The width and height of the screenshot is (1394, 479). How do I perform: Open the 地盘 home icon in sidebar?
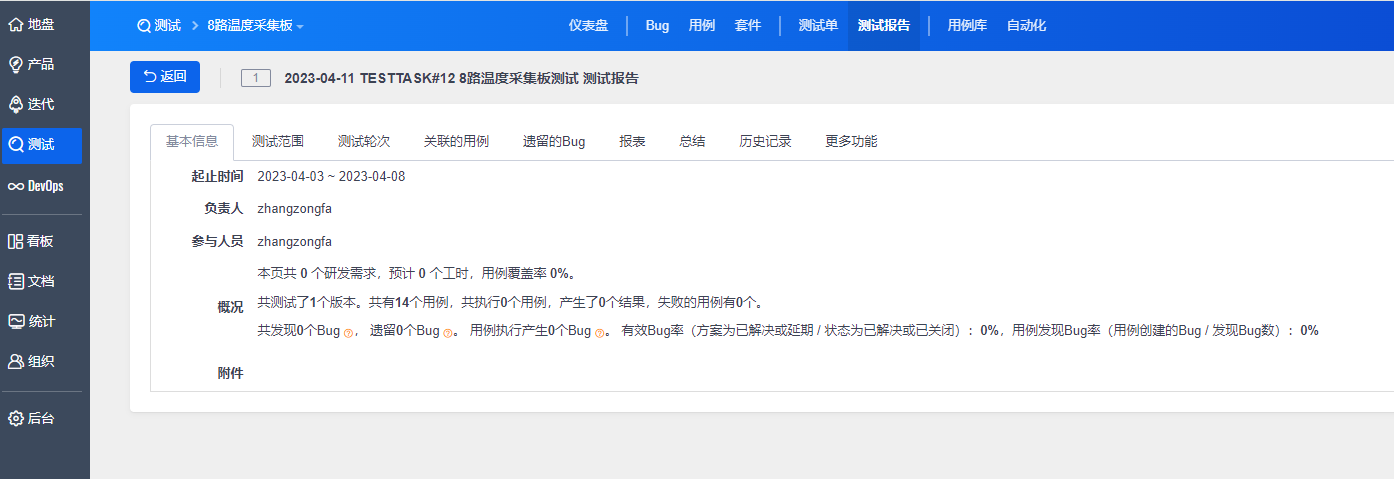[x=16, y=24]
